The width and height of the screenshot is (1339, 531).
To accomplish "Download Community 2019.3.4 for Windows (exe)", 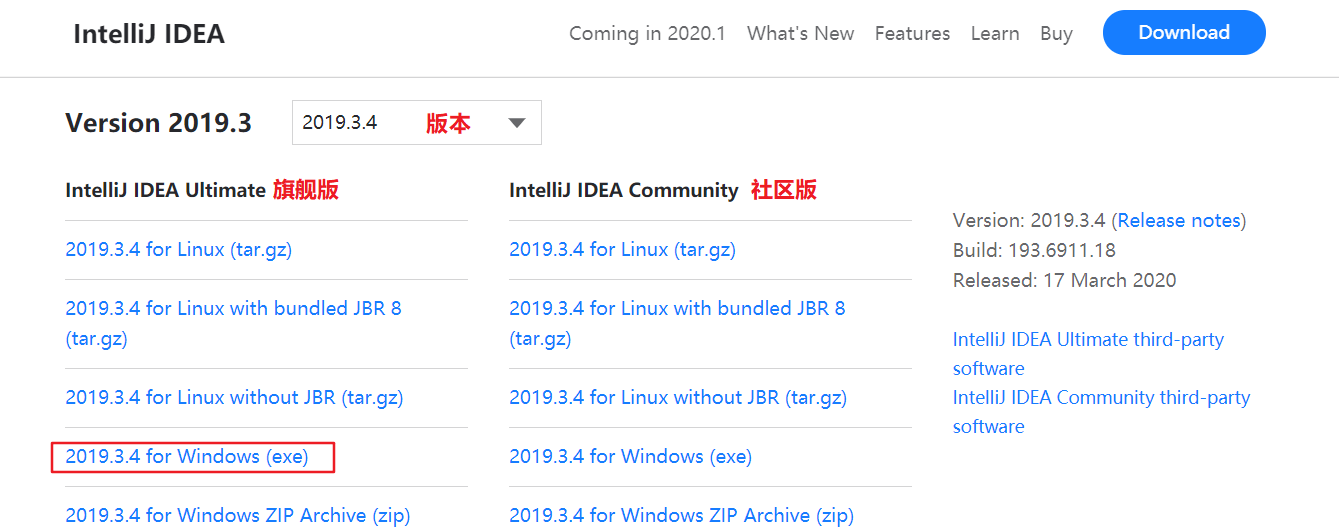I will 631,456.
